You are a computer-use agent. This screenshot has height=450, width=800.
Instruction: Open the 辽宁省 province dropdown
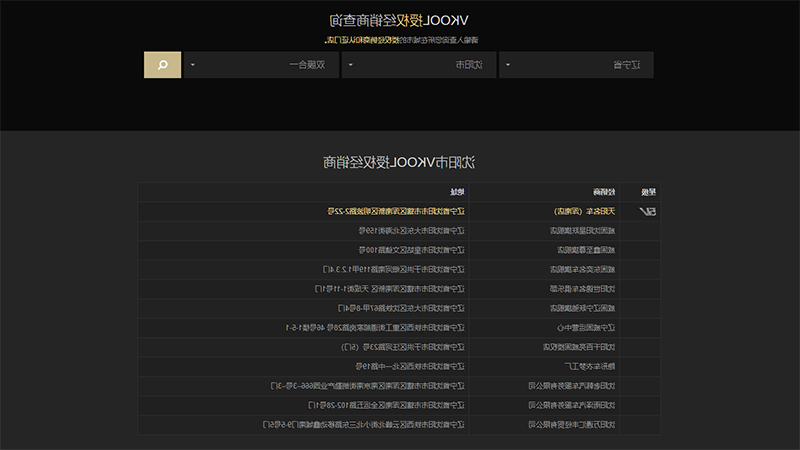click(576, 65)
